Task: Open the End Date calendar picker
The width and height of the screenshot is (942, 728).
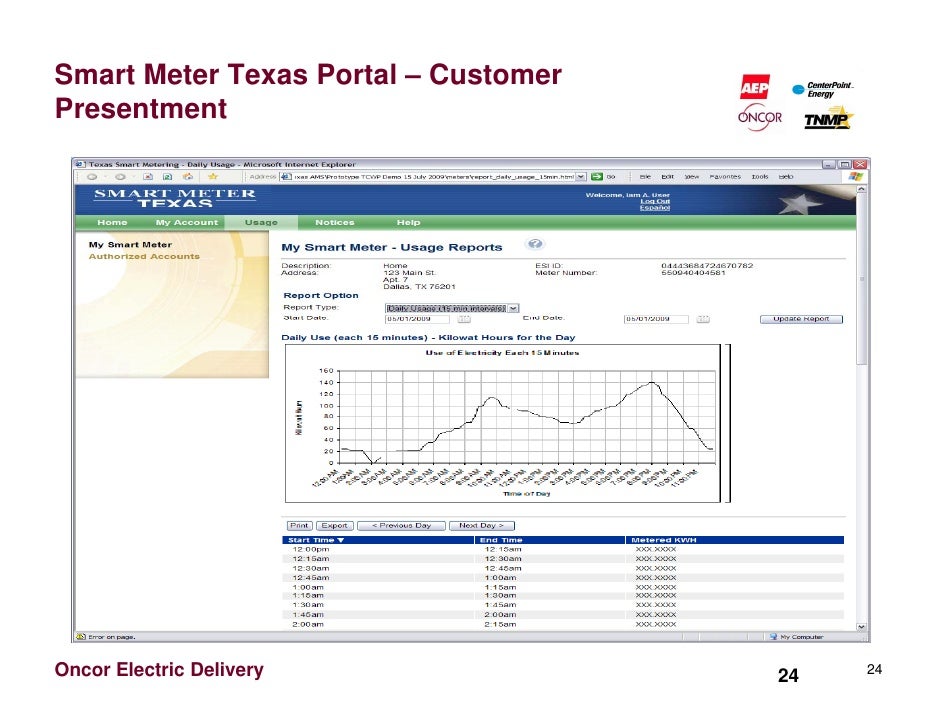Action: (703, 319)
